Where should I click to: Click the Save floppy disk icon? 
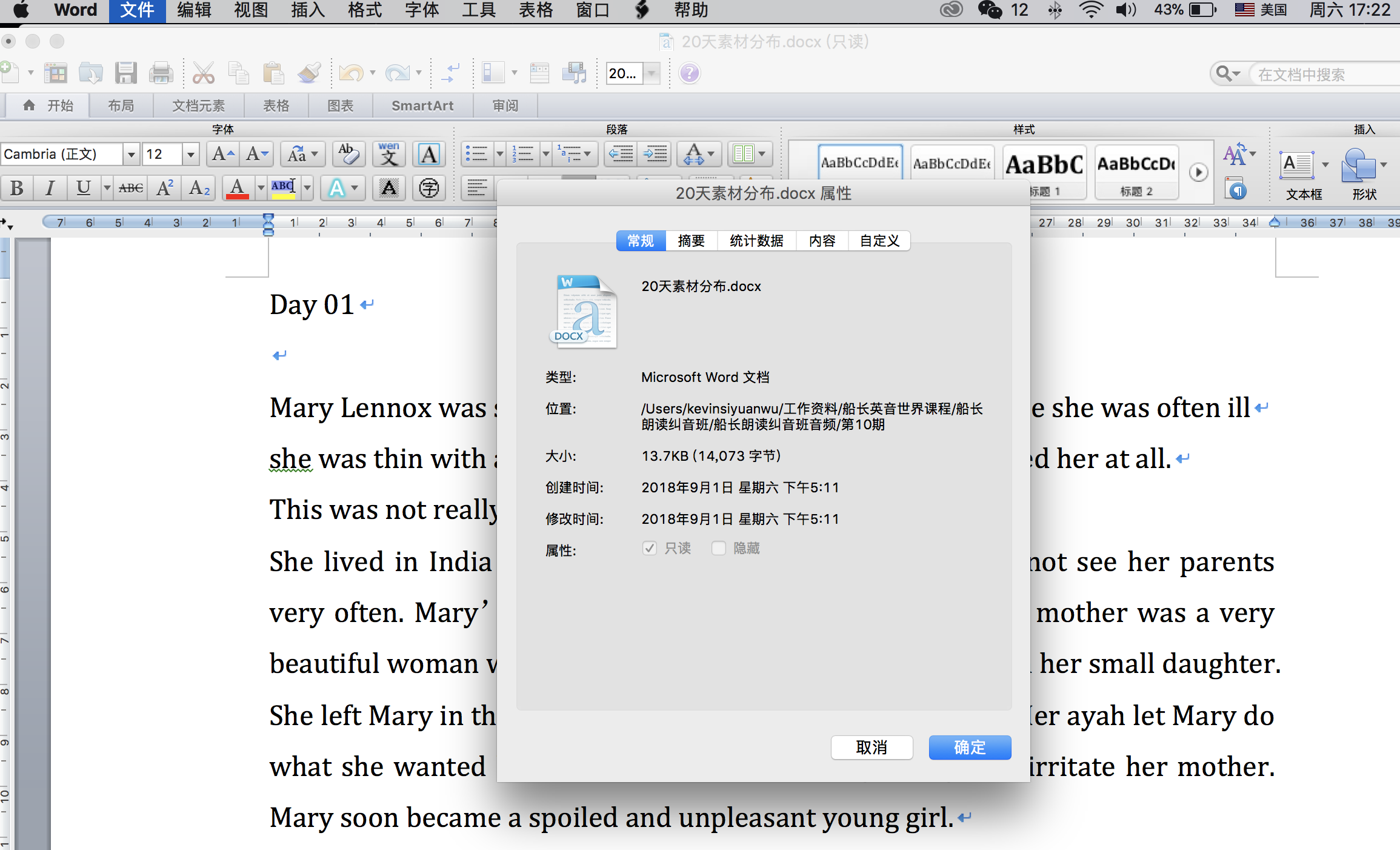tap(126, 73)
